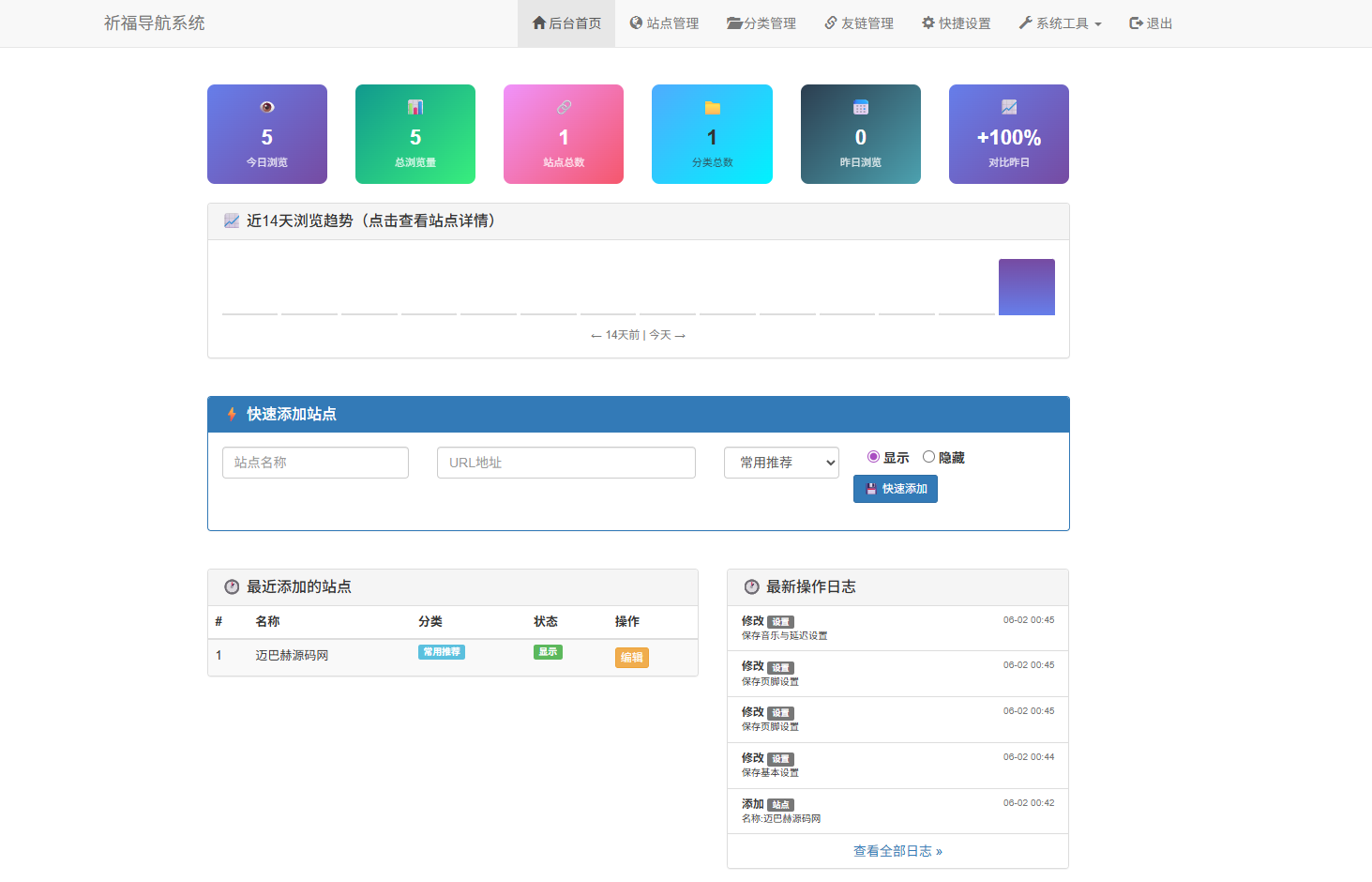Click the green 显示 status badge
The width and height of the screenshot is (1372, 882).
point(548,652)
